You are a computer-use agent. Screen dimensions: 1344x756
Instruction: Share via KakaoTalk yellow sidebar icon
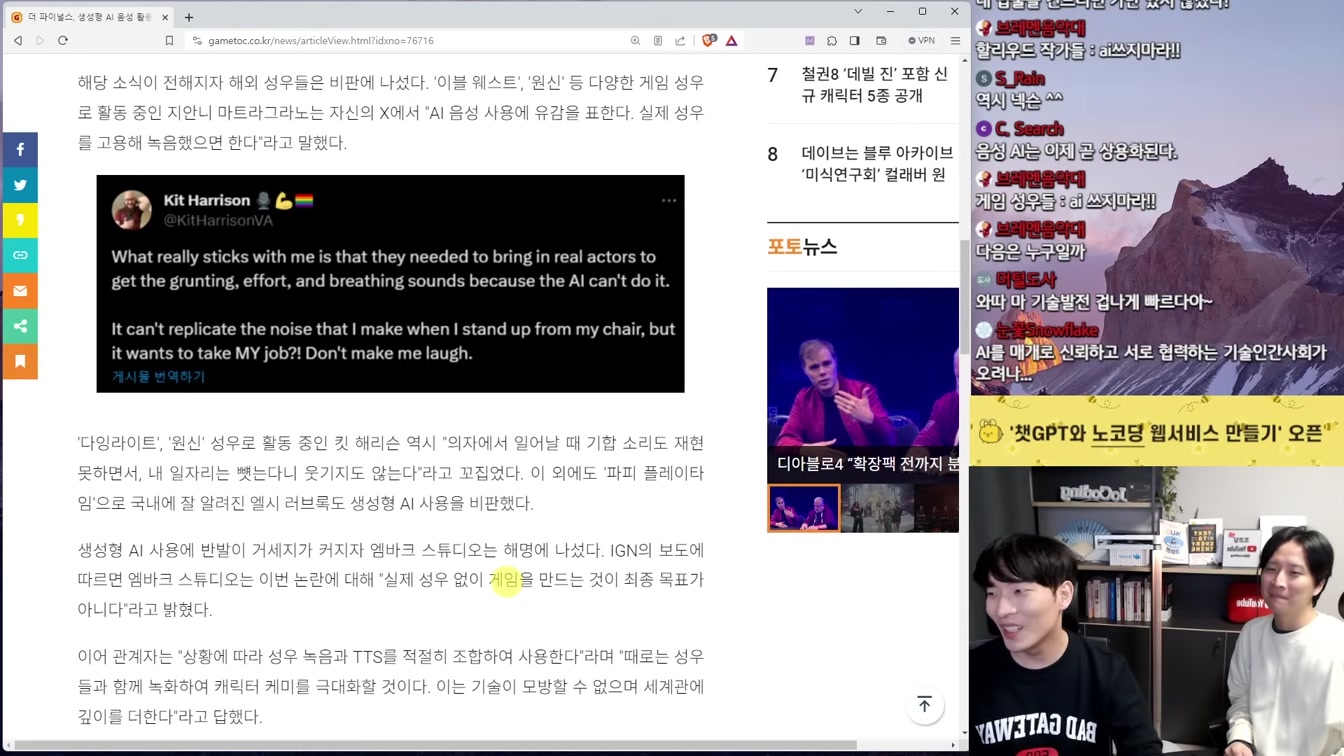click(20, 220)
